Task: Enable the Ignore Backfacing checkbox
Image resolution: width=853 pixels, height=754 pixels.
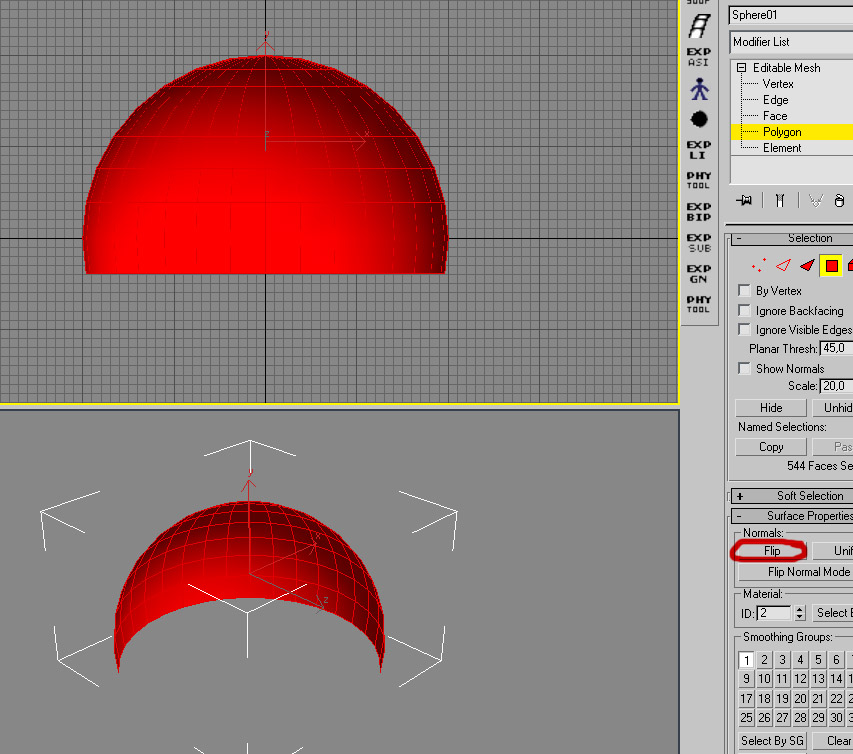Action: pos(744,311)
